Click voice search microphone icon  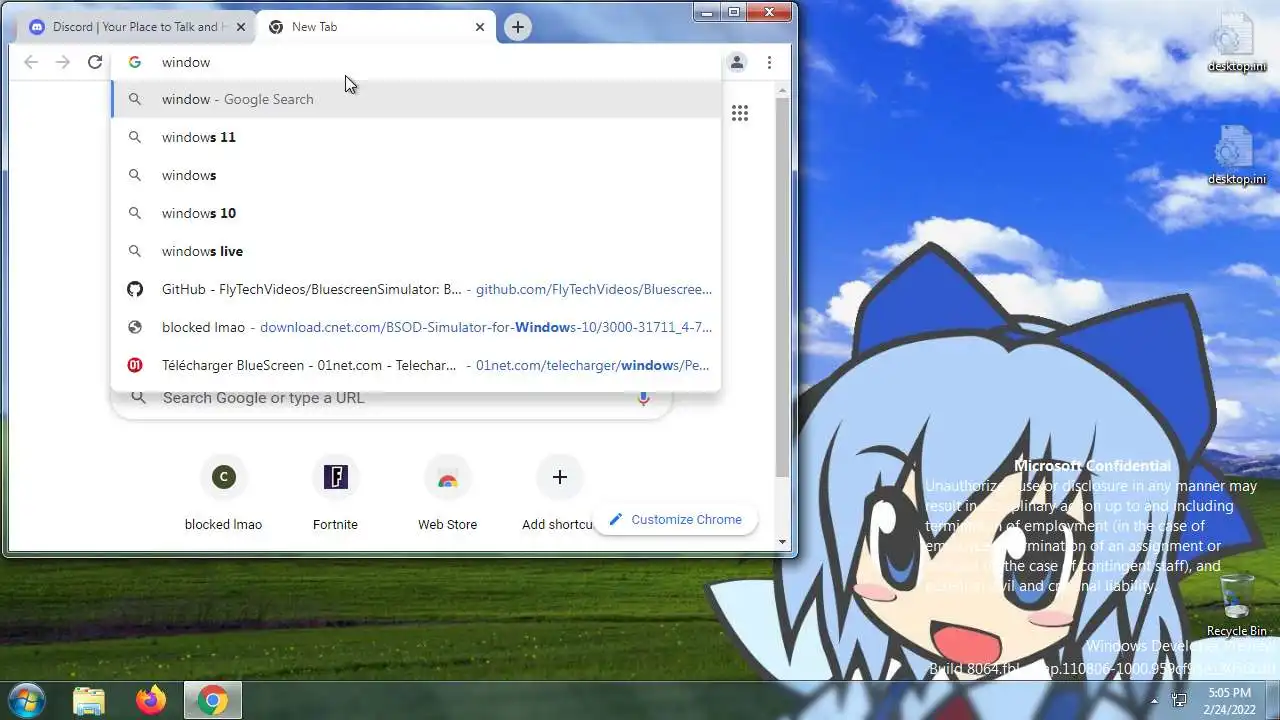(x=643, y=398)
